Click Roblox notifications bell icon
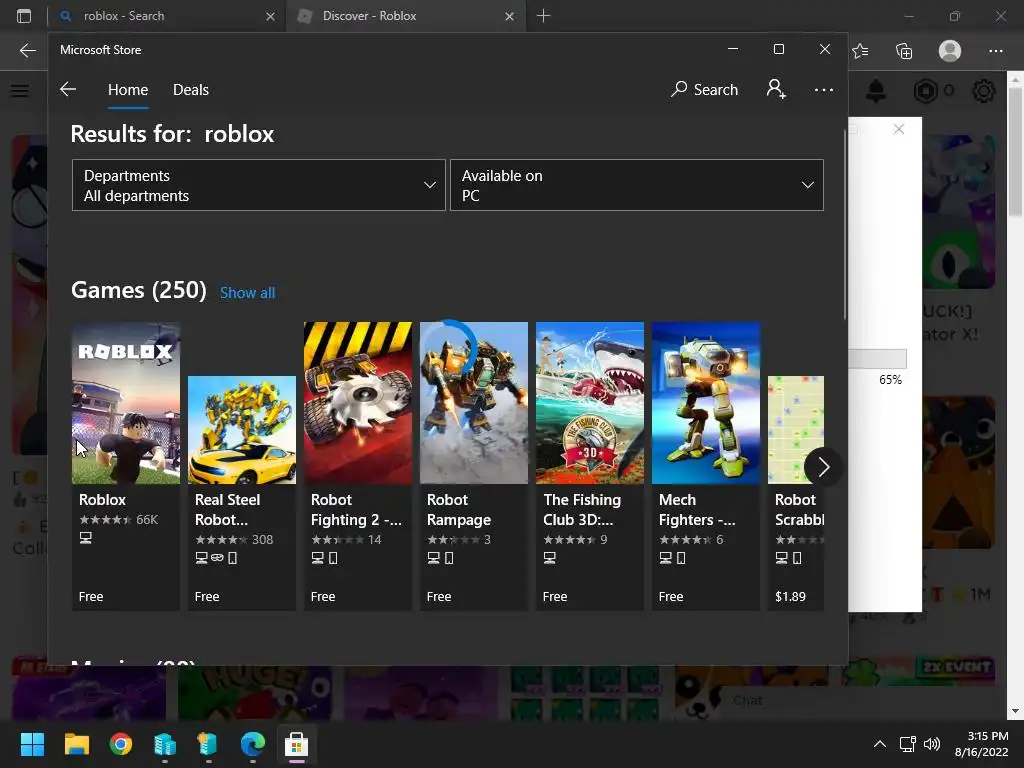This screenshot has height=768, width=1024. coord(876,91)
